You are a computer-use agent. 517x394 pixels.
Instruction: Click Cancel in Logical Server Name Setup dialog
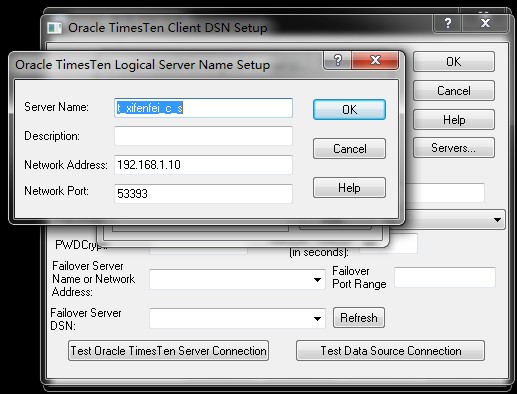click(x=349, y=148)
